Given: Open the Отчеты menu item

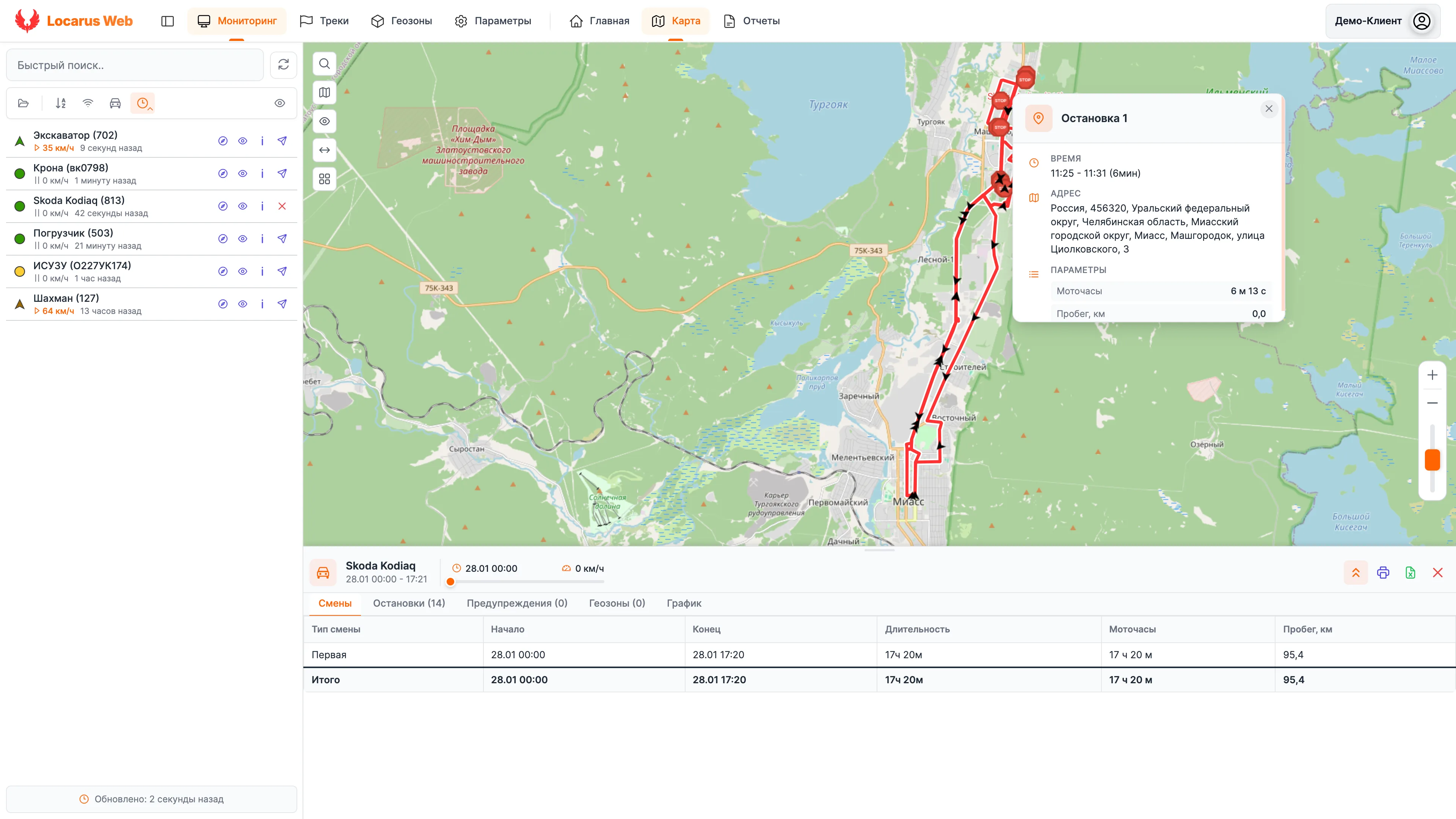Looking at the screenshot, I should (x=752, y=21).
